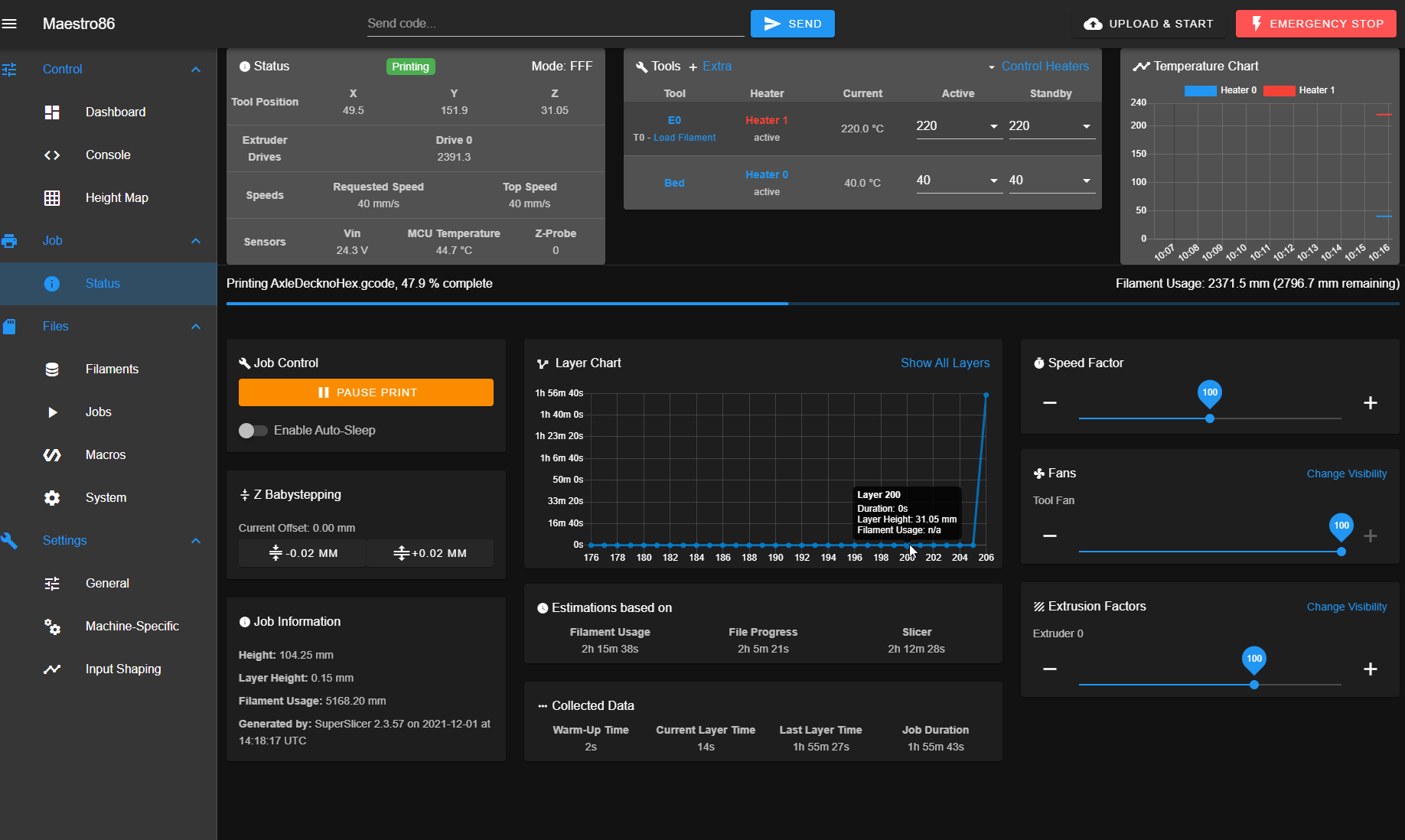Viewport: 1405px width, 840px height.
Task: Decrease speed factor with minus button
Action: 1050,403
